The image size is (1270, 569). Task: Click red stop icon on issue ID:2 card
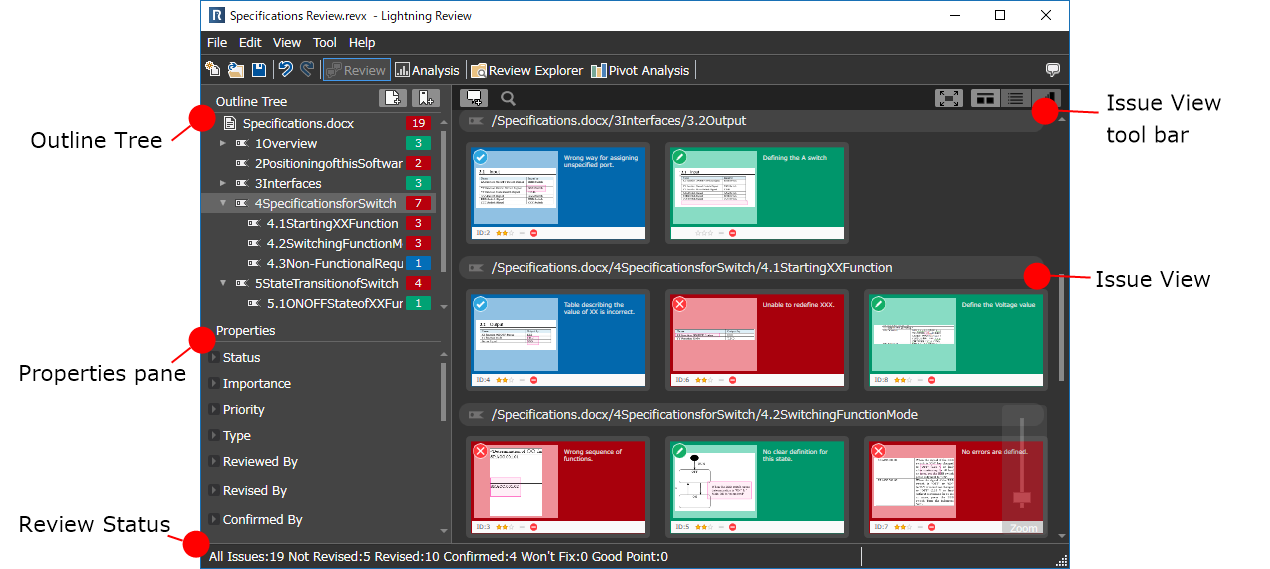coord(534,233)
